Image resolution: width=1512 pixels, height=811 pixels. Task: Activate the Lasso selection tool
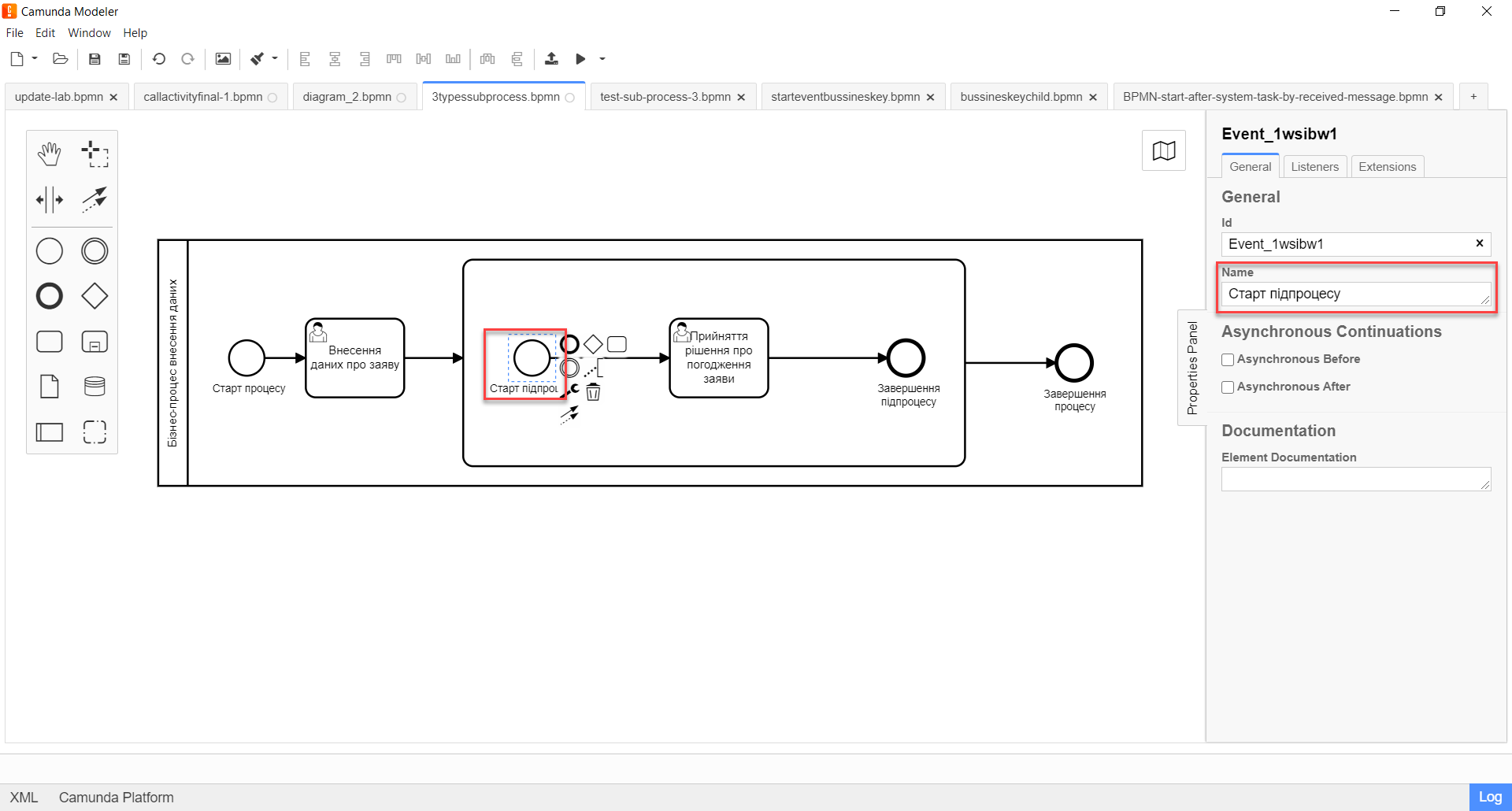(94, 154)
